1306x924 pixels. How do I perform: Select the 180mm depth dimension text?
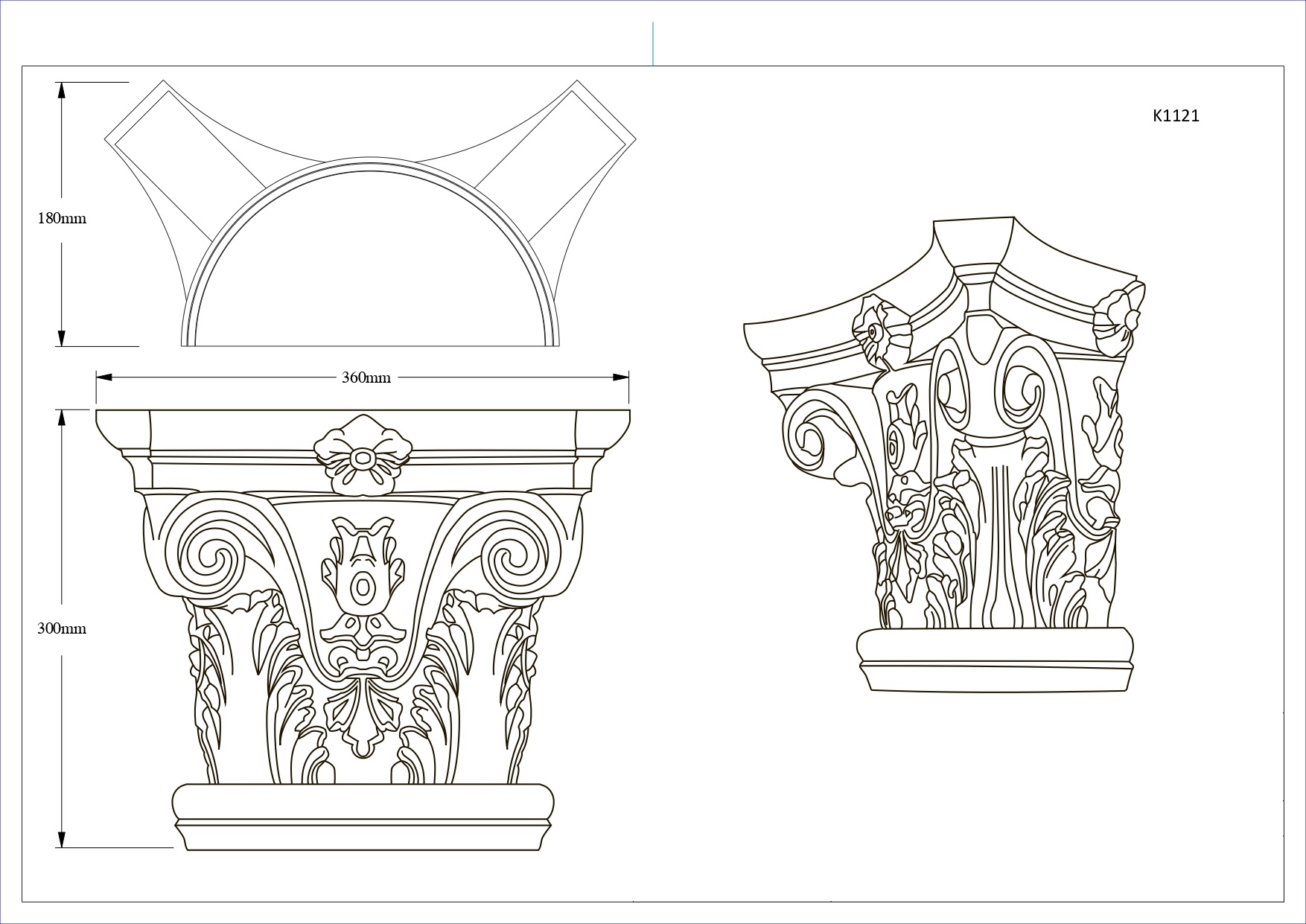tap(62, 219)
